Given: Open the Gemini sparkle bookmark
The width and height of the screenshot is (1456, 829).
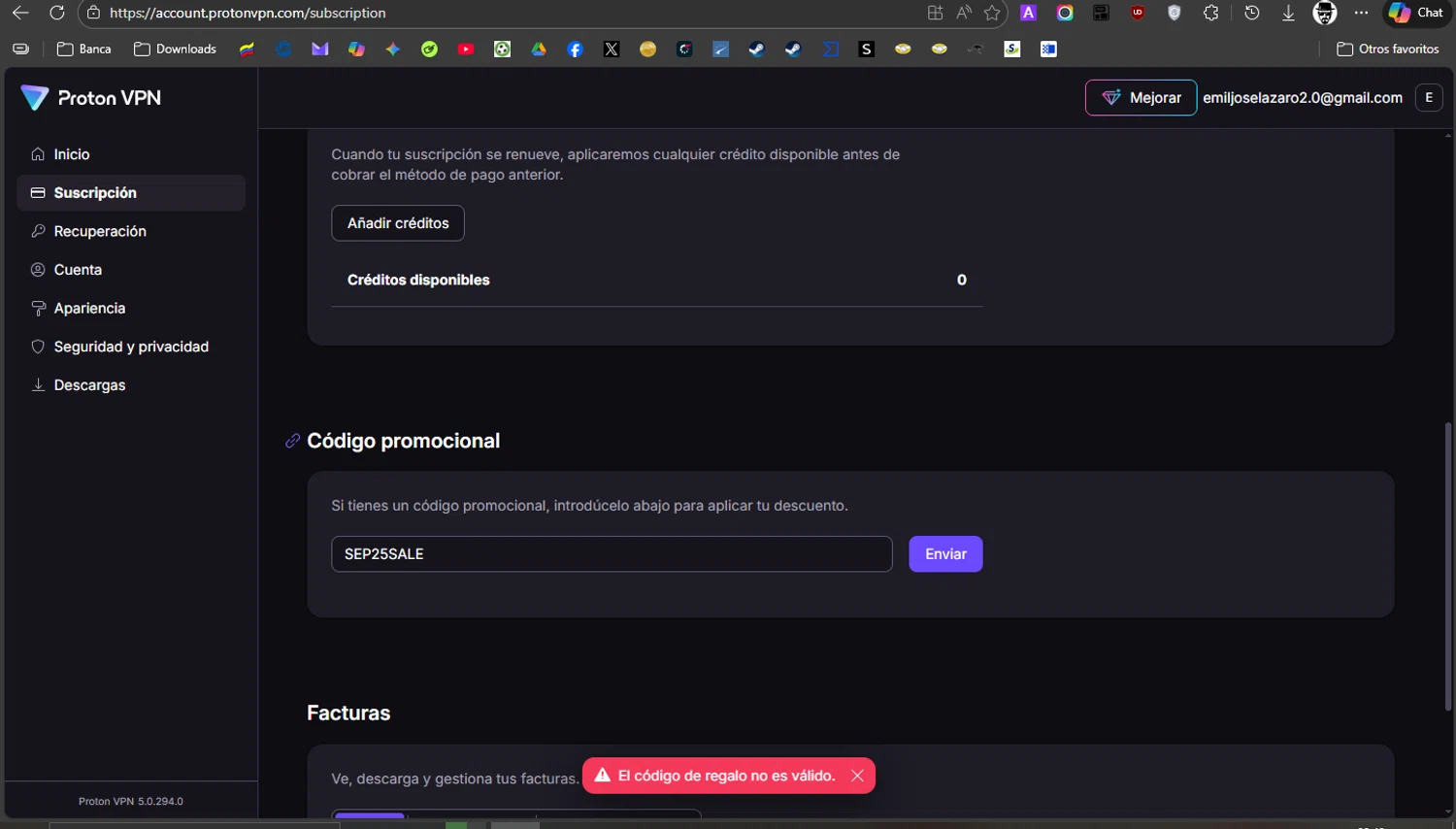Looking at the screenshot, I should click(393, 49).
